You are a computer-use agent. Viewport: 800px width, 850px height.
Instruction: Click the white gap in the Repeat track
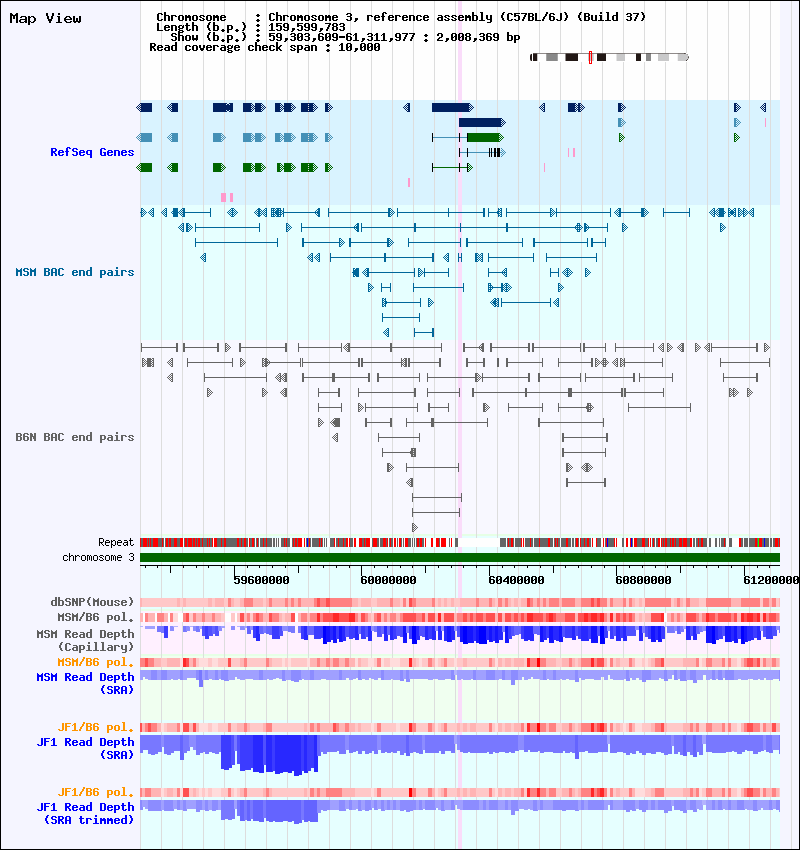479,542
